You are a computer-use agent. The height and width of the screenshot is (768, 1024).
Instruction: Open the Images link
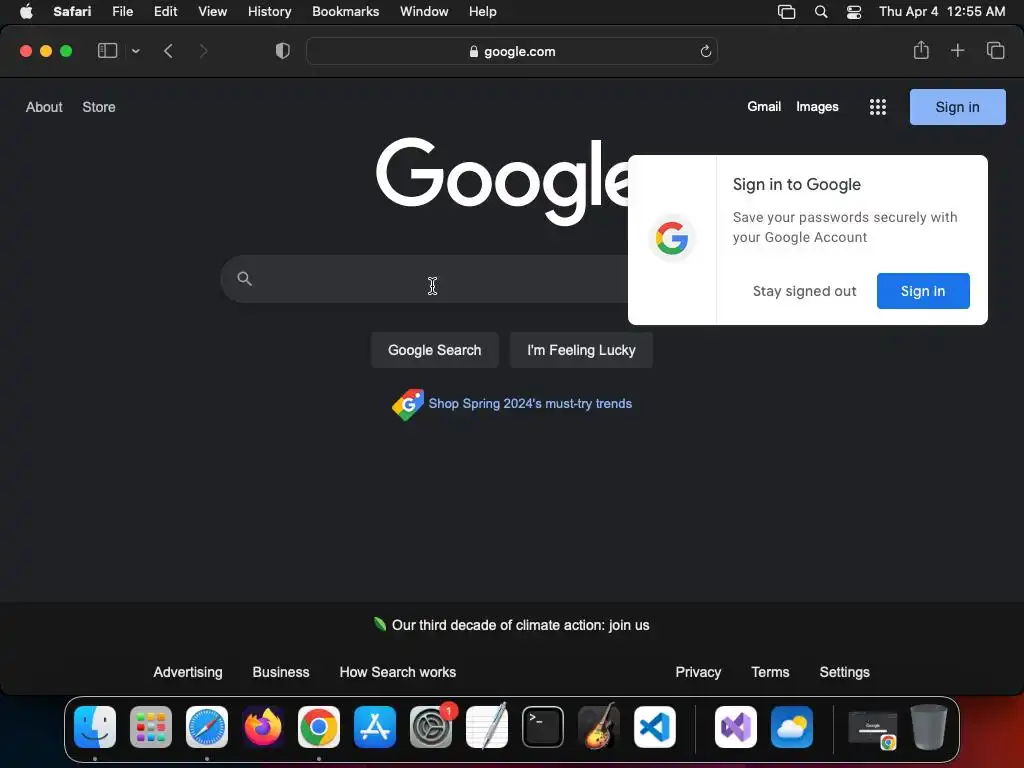[x=817, y=106]
